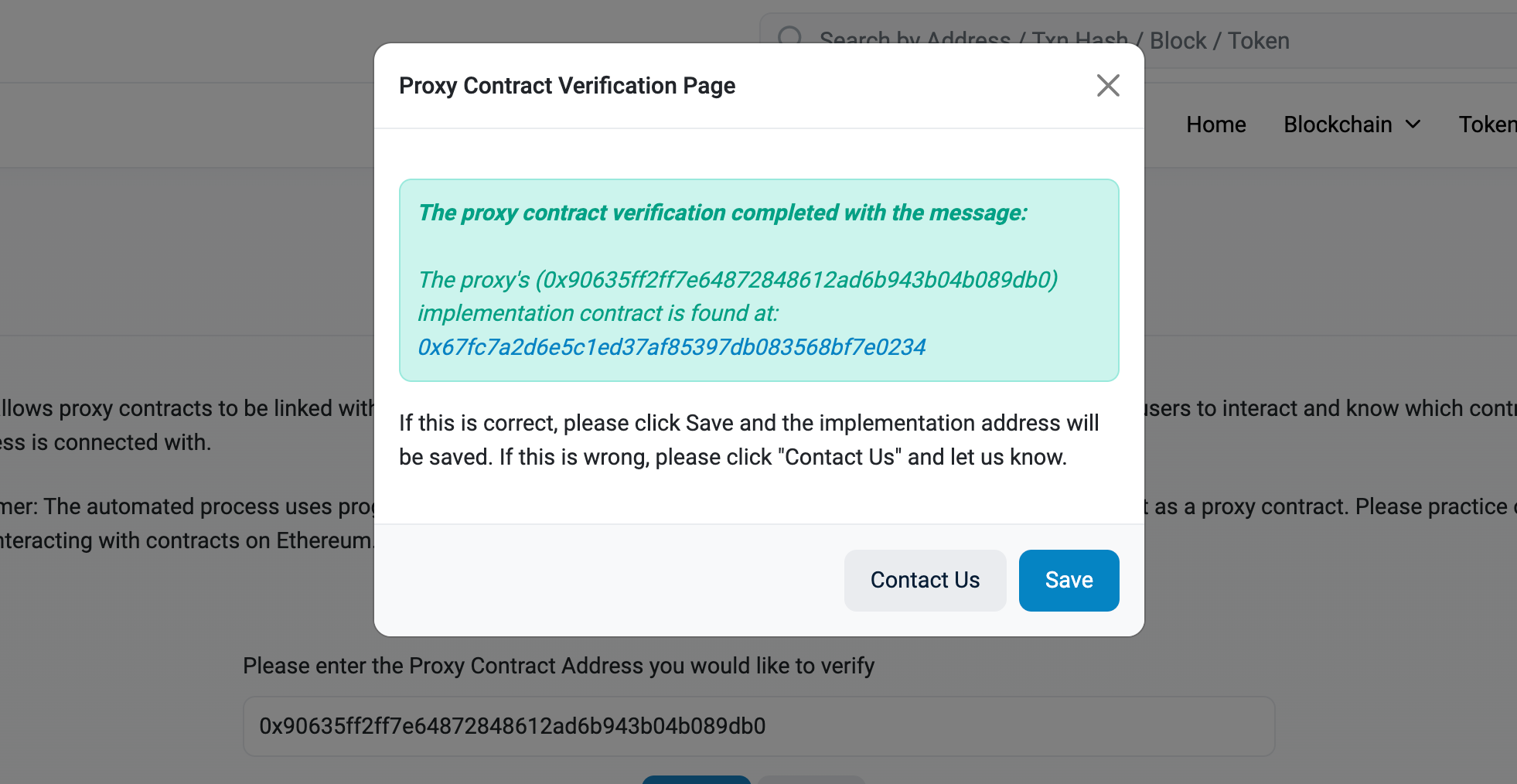1517x784 pixels.
Task: Open the Tokens menu item
Action: click(1488, 124)
